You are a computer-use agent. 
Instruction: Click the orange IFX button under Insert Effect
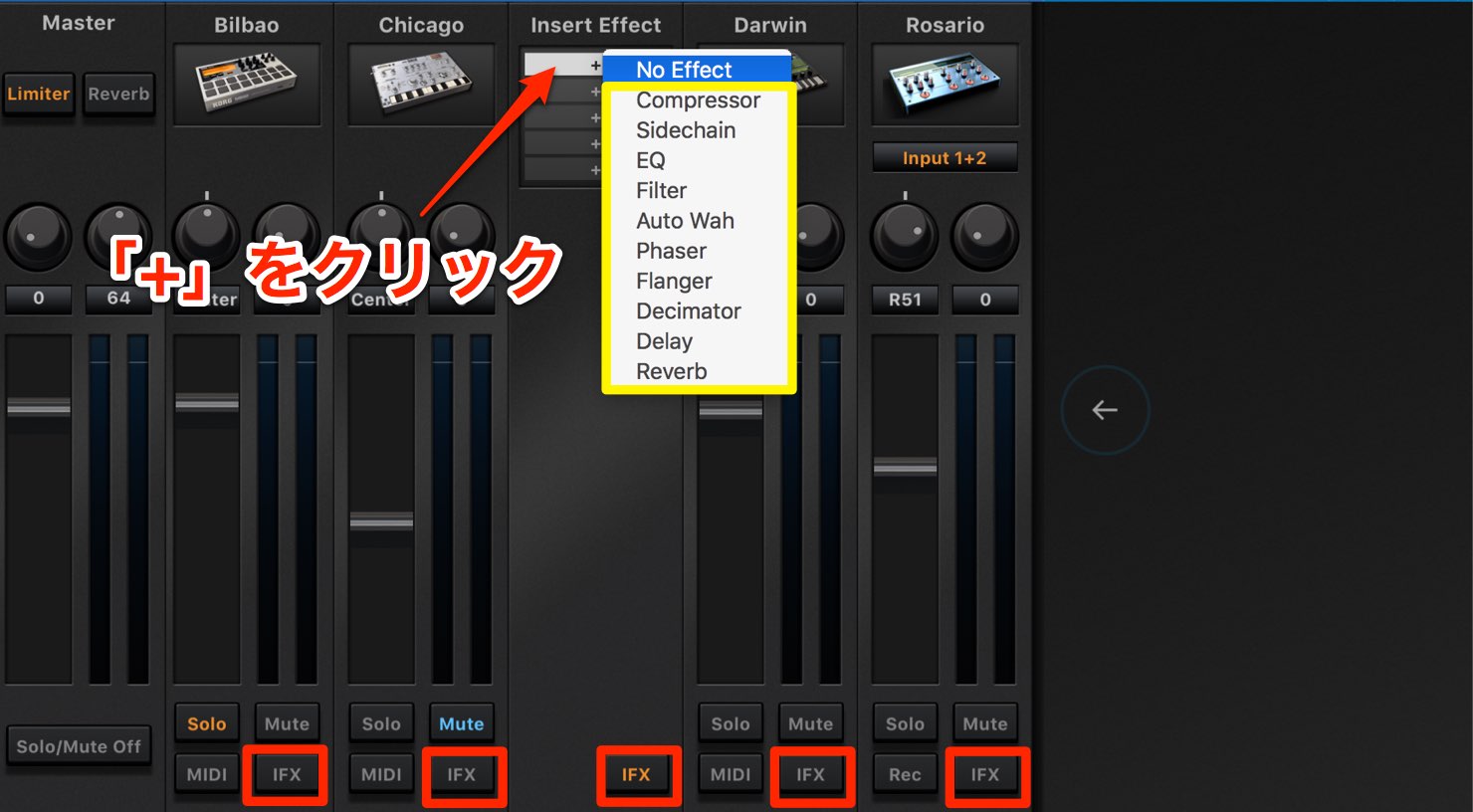pos(636,774)
